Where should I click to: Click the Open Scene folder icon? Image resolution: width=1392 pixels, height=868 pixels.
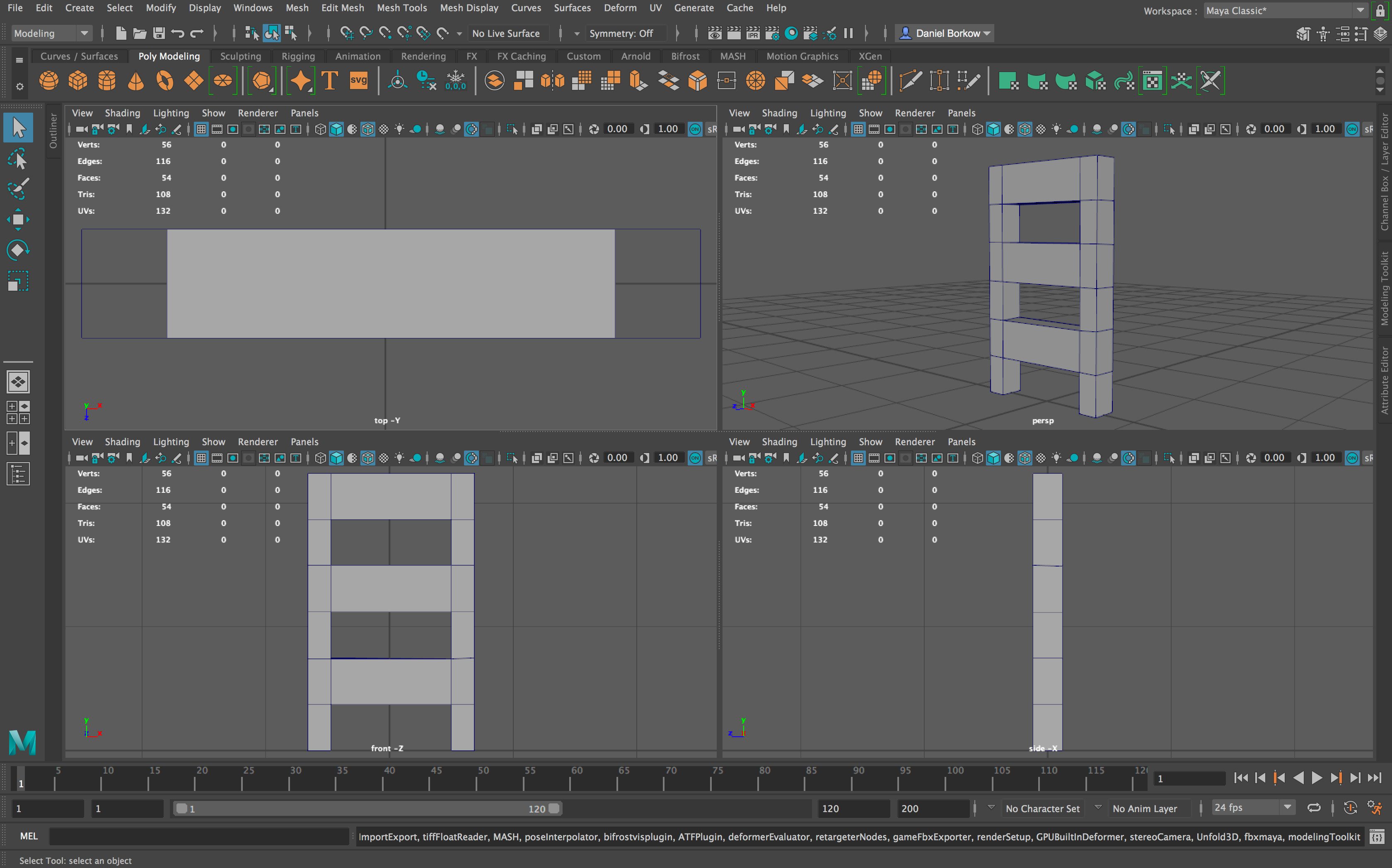pyautogui.click(x=140, y=33)
